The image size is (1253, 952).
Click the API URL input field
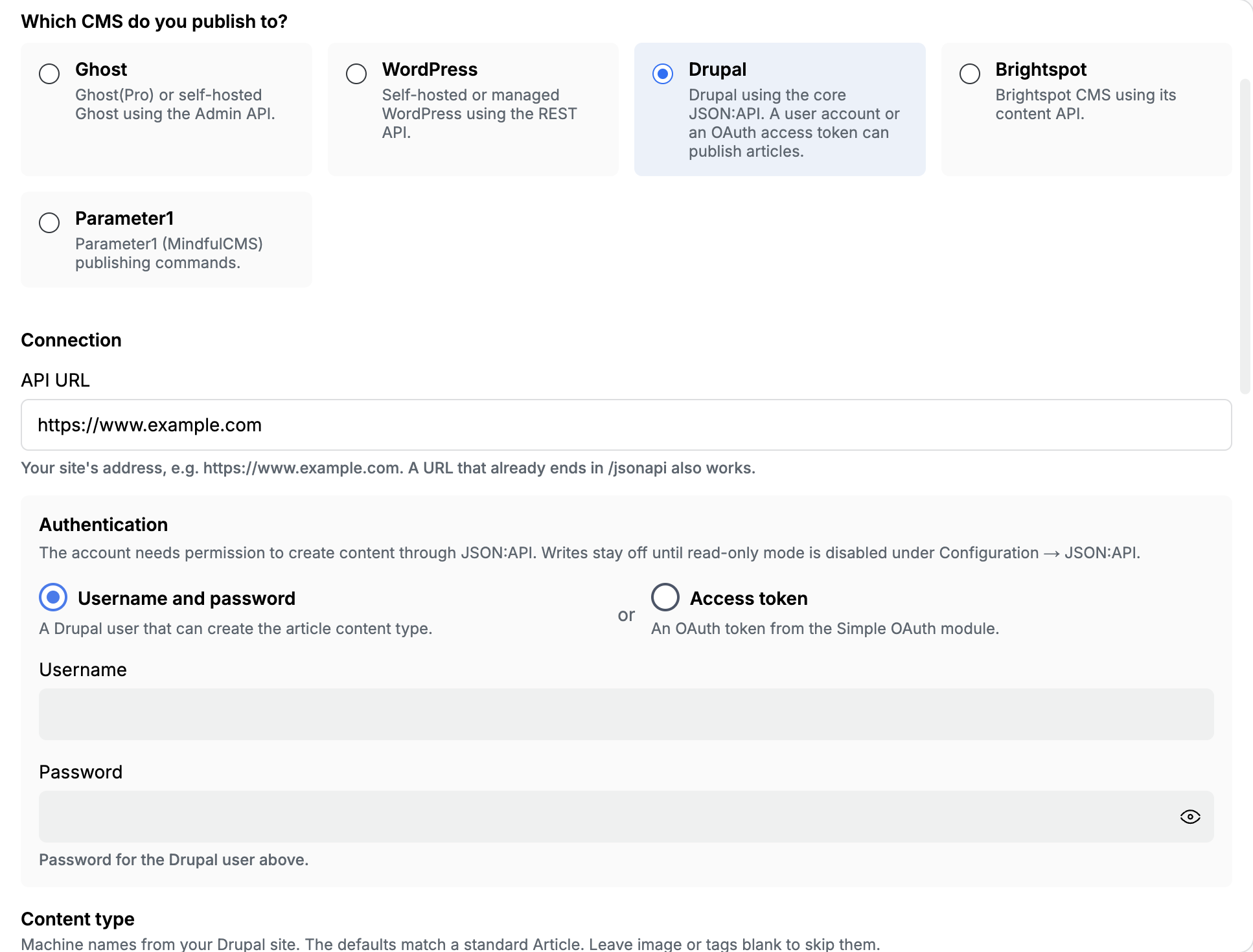point(626,425)
